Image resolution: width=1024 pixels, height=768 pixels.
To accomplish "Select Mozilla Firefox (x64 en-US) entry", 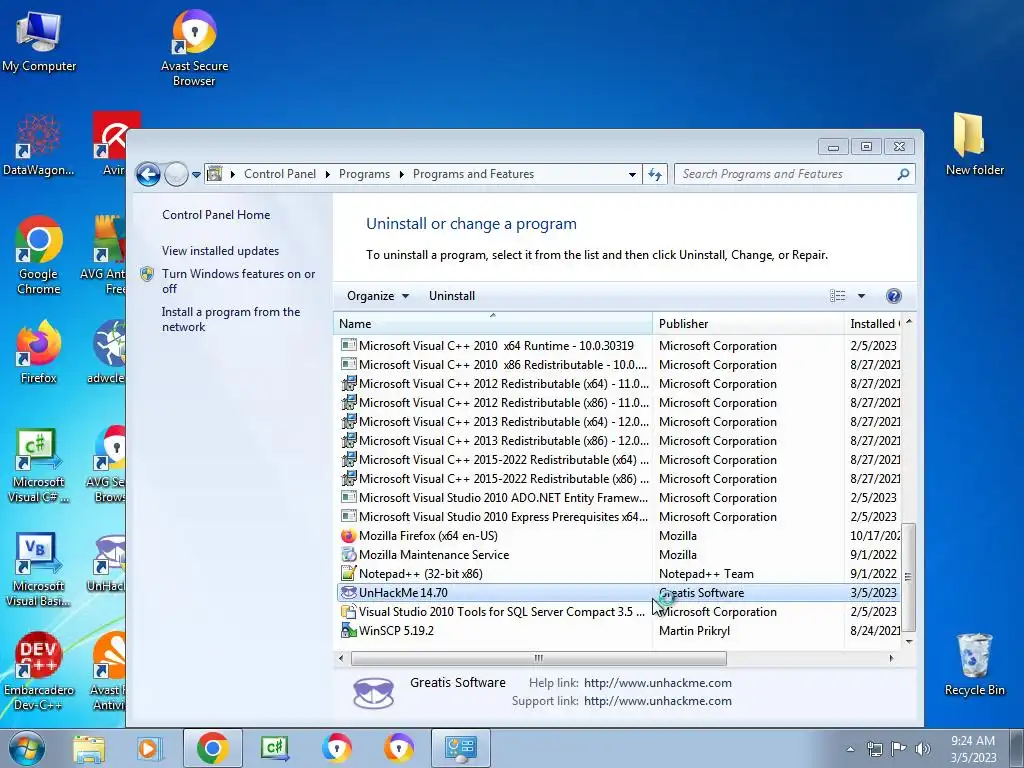I will click(x=618, y=536).
